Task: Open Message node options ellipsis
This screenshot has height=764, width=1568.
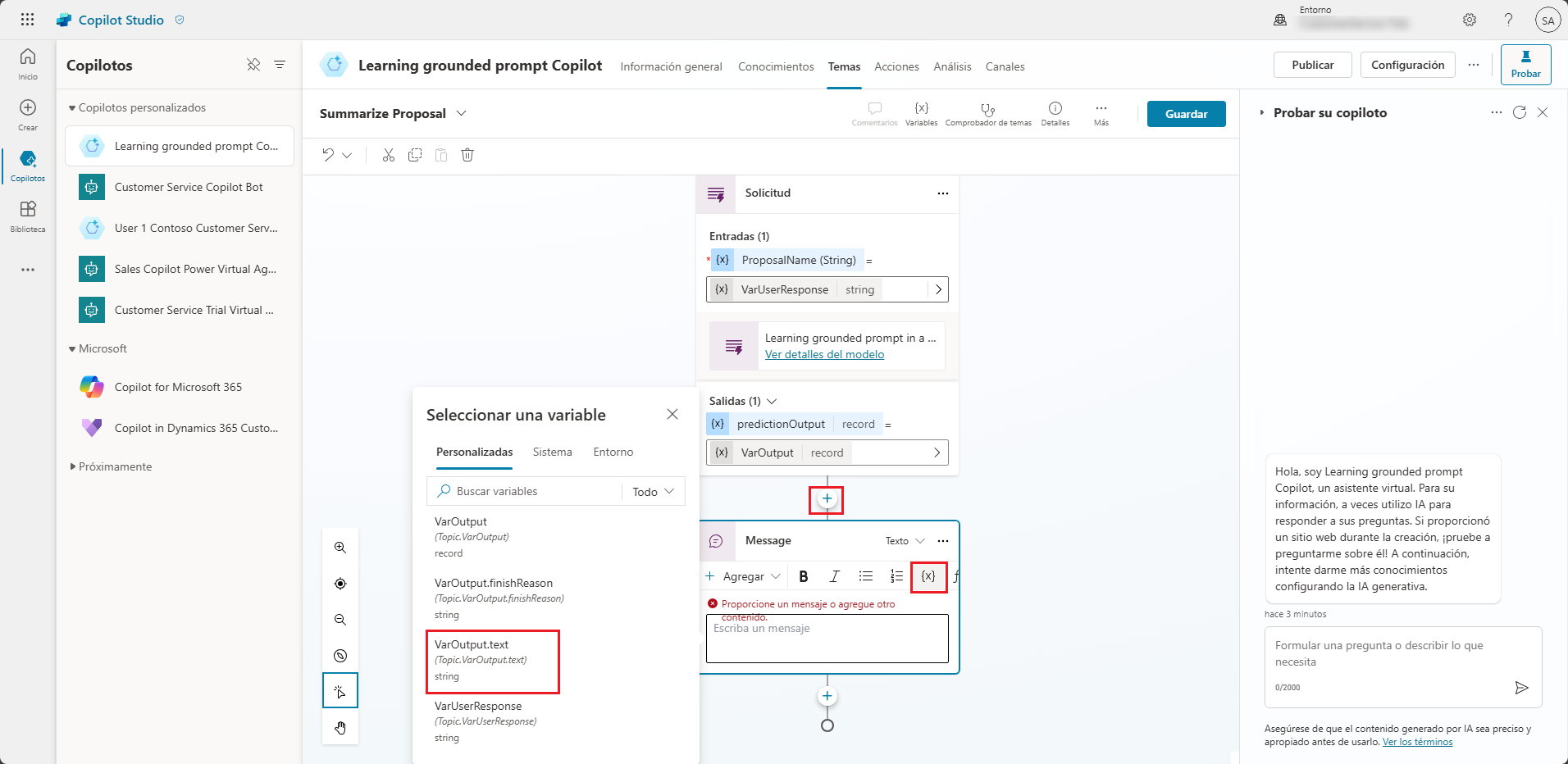Action: click(x=943, y=541)
